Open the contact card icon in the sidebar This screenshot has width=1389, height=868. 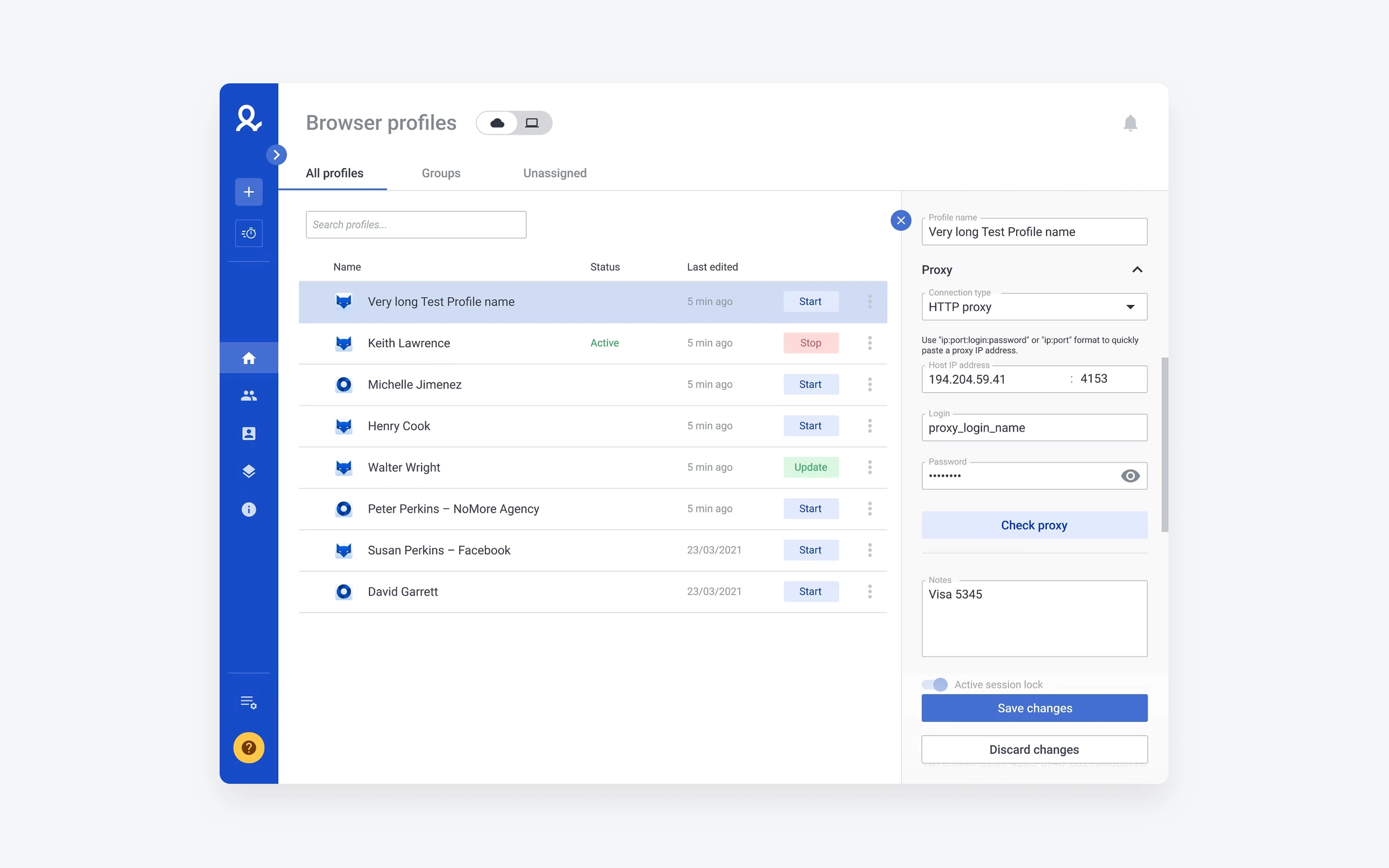pos(249,433)
